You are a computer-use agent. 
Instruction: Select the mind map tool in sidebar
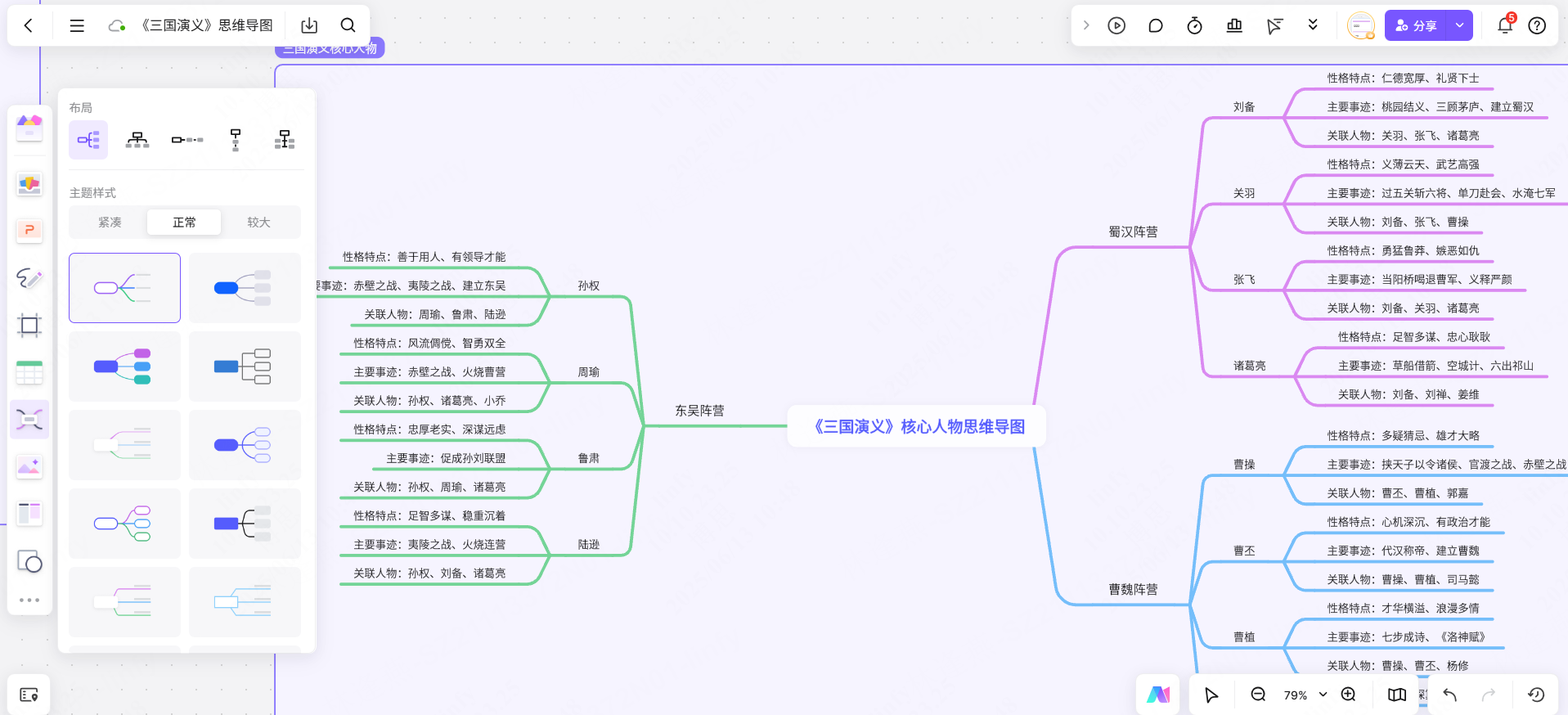click(x=29, y=420)
